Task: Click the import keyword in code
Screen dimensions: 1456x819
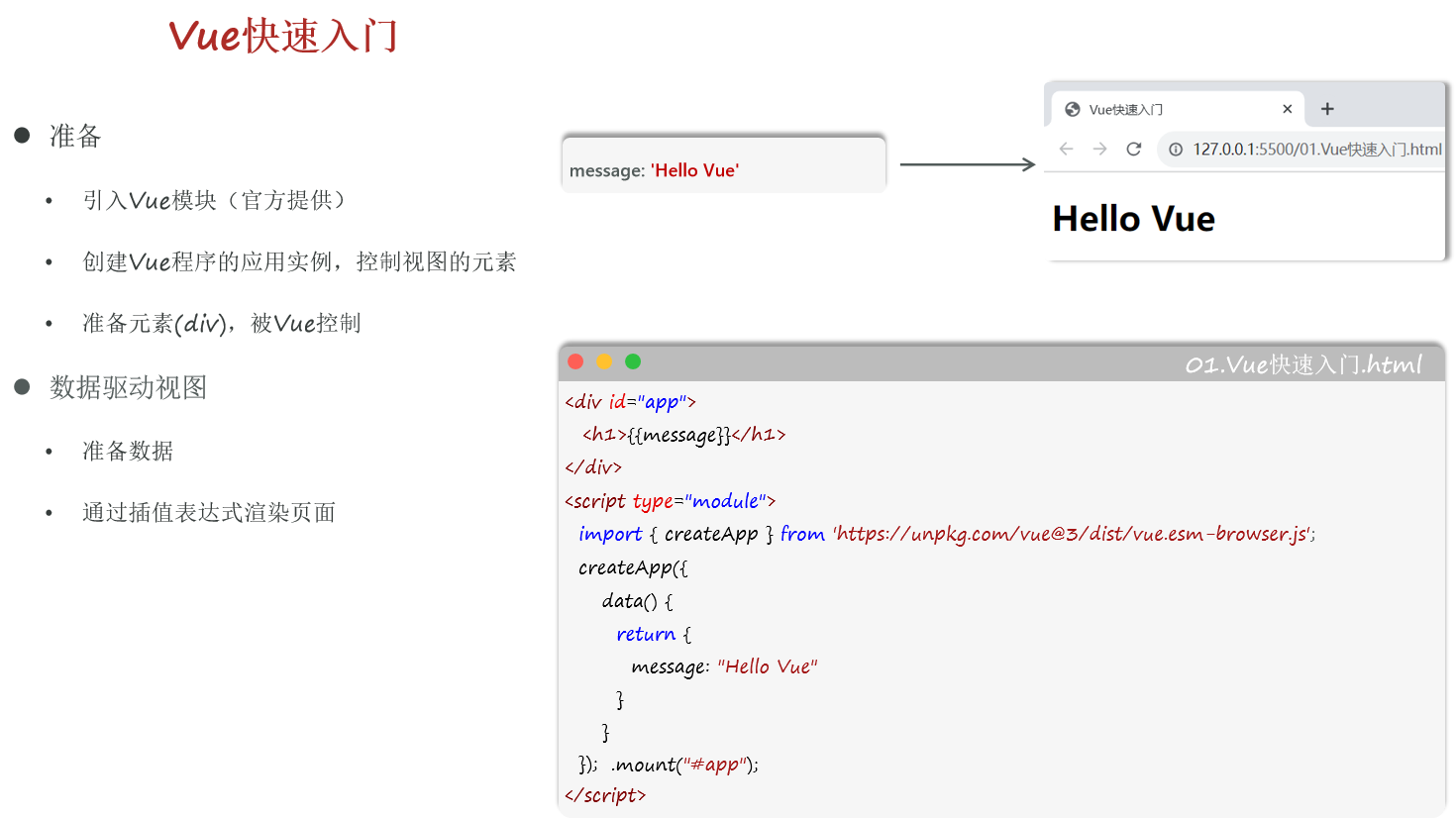Action: (x=610, y=534)
